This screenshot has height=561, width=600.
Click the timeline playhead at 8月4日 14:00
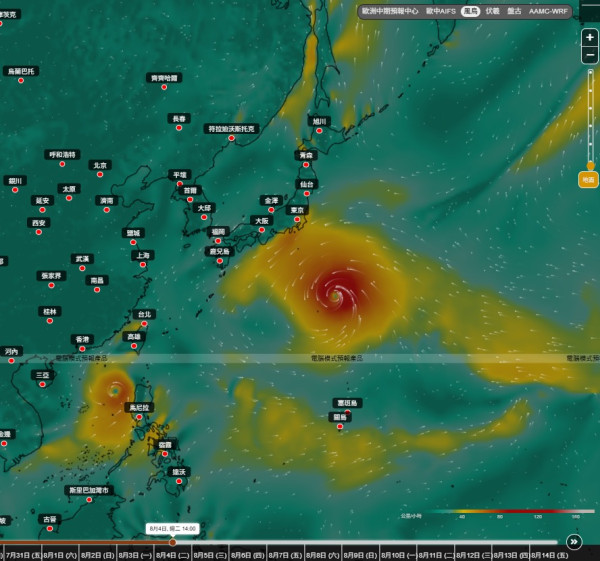click(173, 542)
